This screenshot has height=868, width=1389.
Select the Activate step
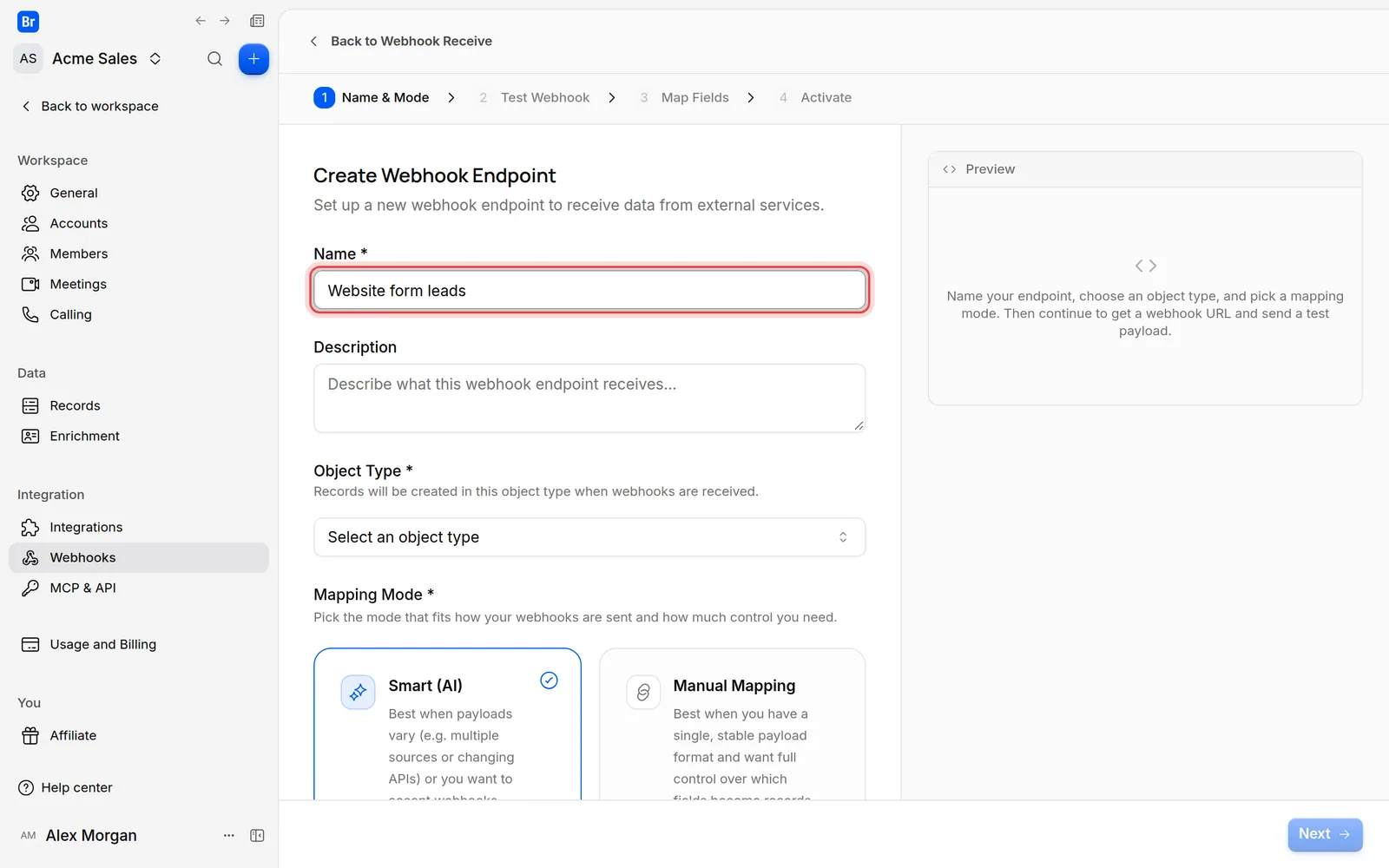point(815,97)
